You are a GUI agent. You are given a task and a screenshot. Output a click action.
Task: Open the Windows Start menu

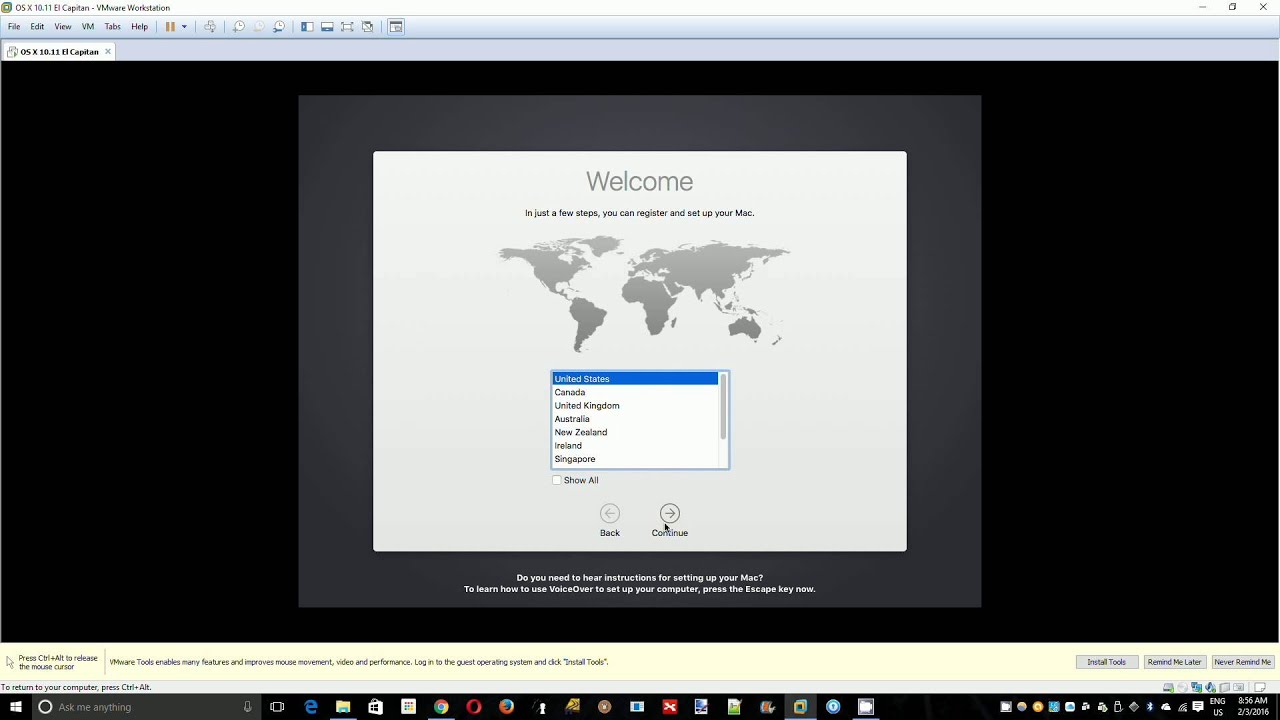tap(16, 707)
